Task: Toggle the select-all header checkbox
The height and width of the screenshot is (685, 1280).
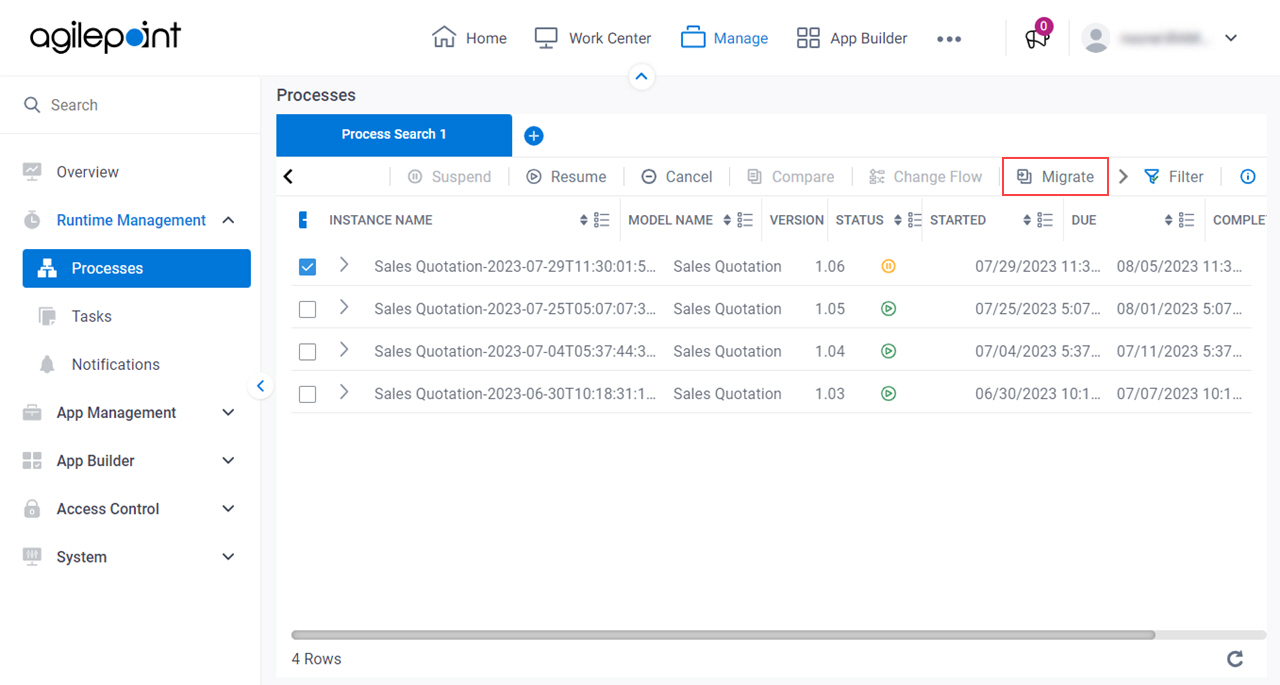Action: point(304,220)
